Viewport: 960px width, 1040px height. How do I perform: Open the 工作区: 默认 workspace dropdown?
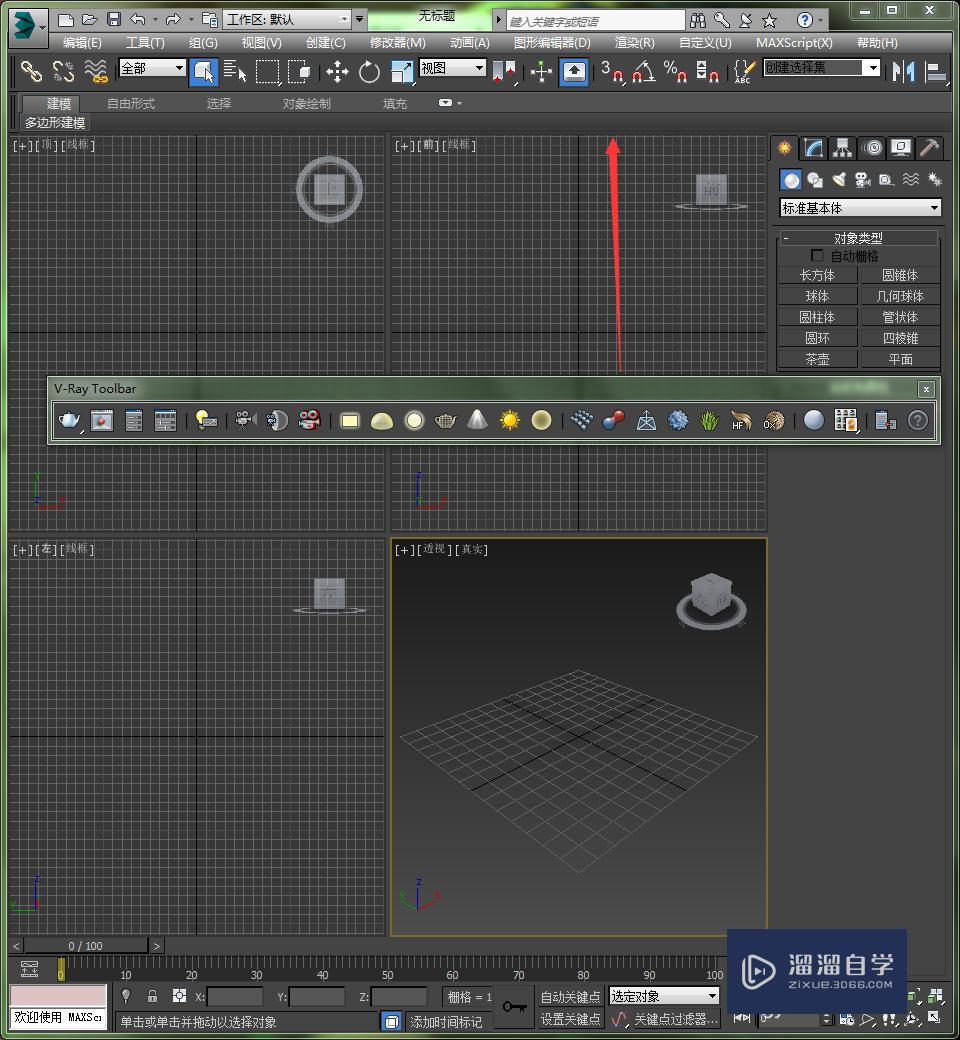coord(287,19)
